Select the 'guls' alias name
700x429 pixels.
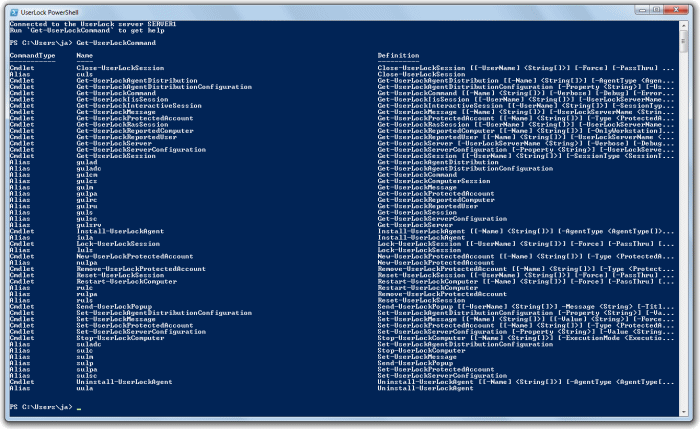84,212
